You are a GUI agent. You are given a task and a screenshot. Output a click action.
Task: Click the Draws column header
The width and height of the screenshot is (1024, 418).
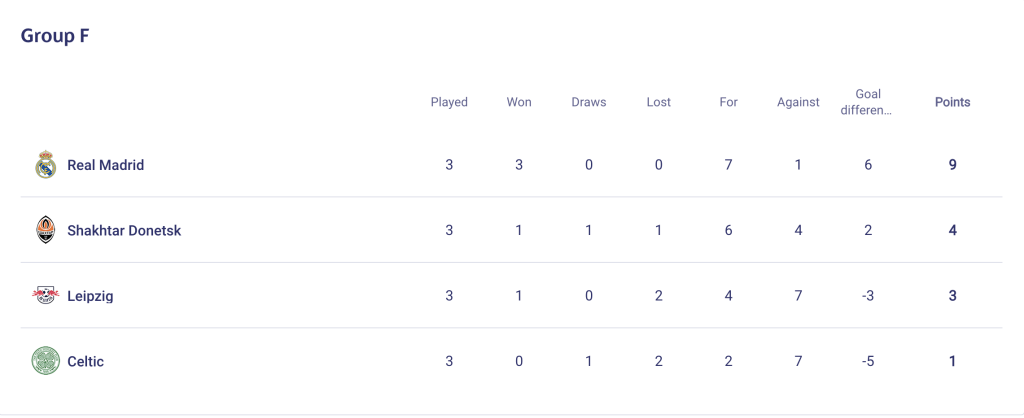[589, 102]
